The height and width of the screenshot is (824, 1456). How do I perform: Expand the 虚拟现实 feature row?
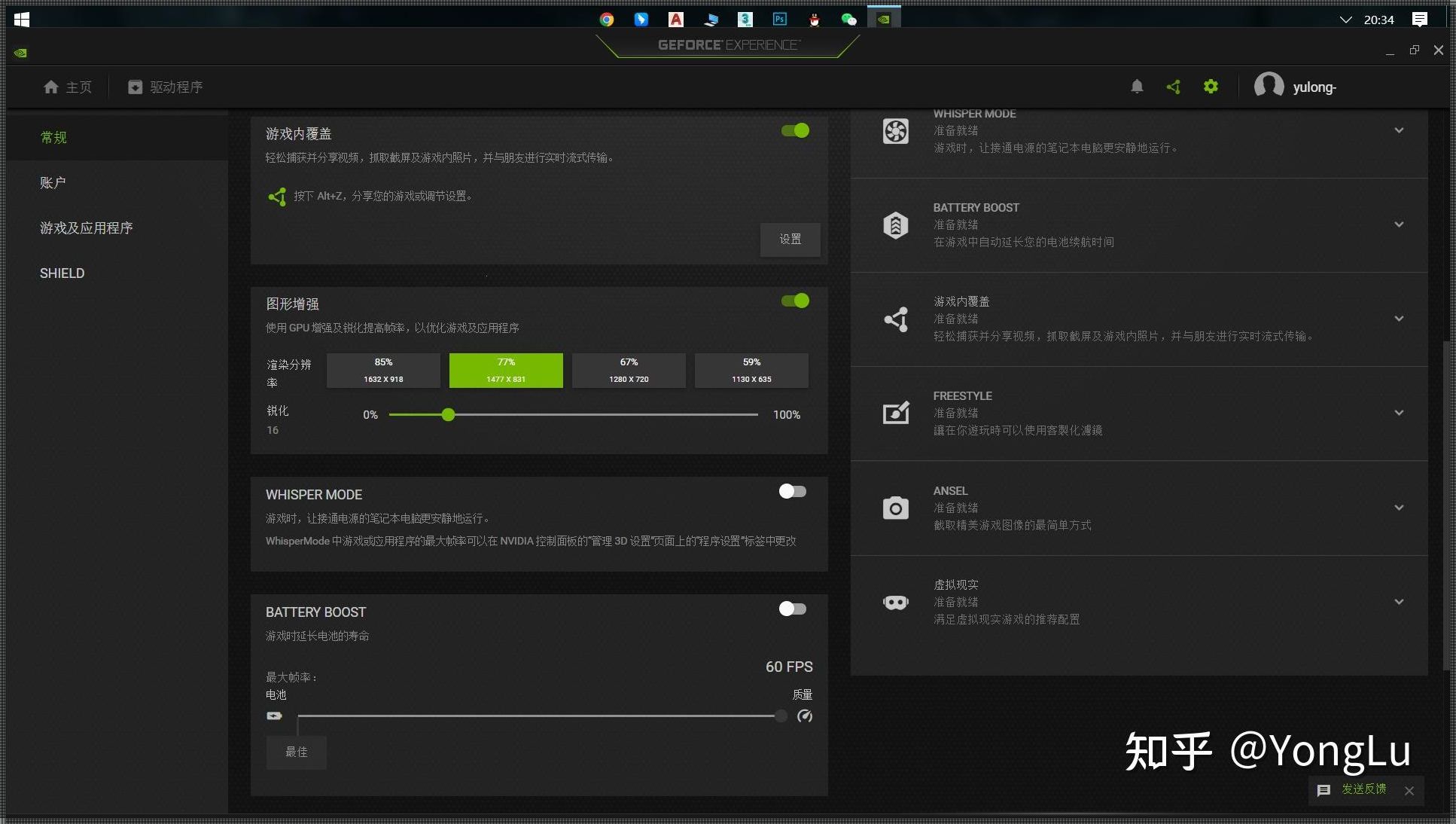[1399, 602]
